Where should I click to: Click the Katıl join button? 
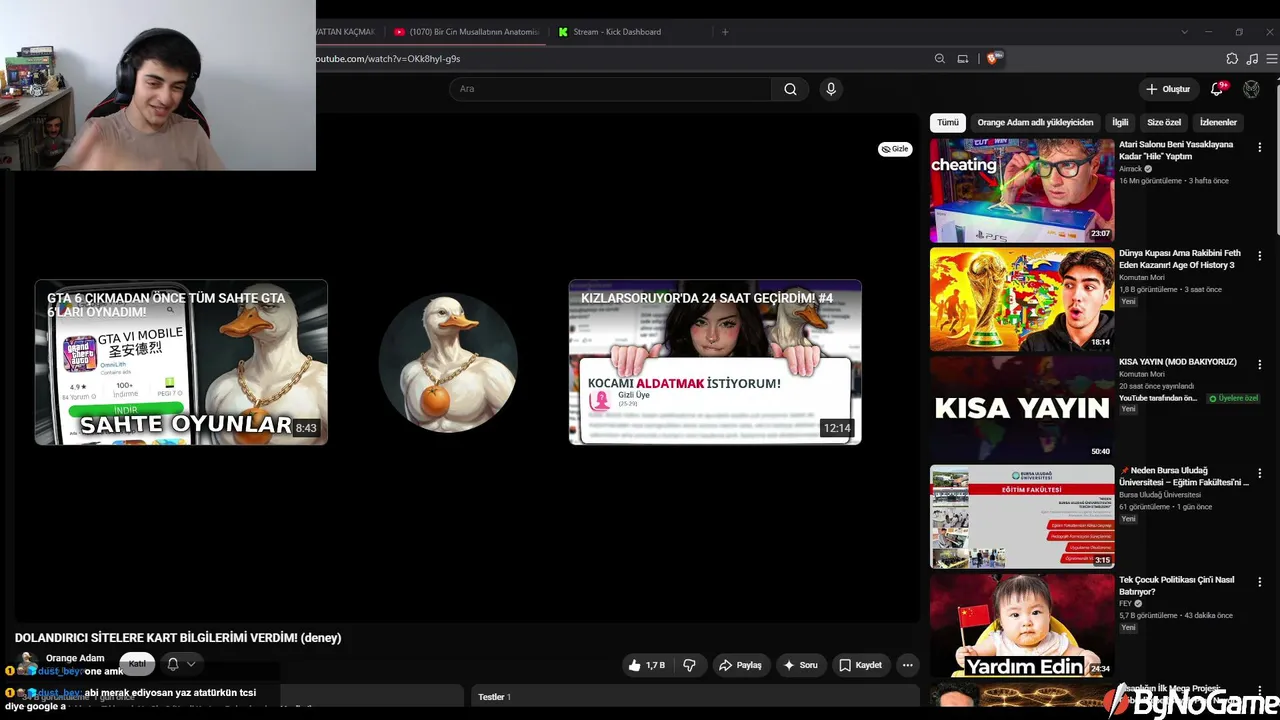click(137, 664)
